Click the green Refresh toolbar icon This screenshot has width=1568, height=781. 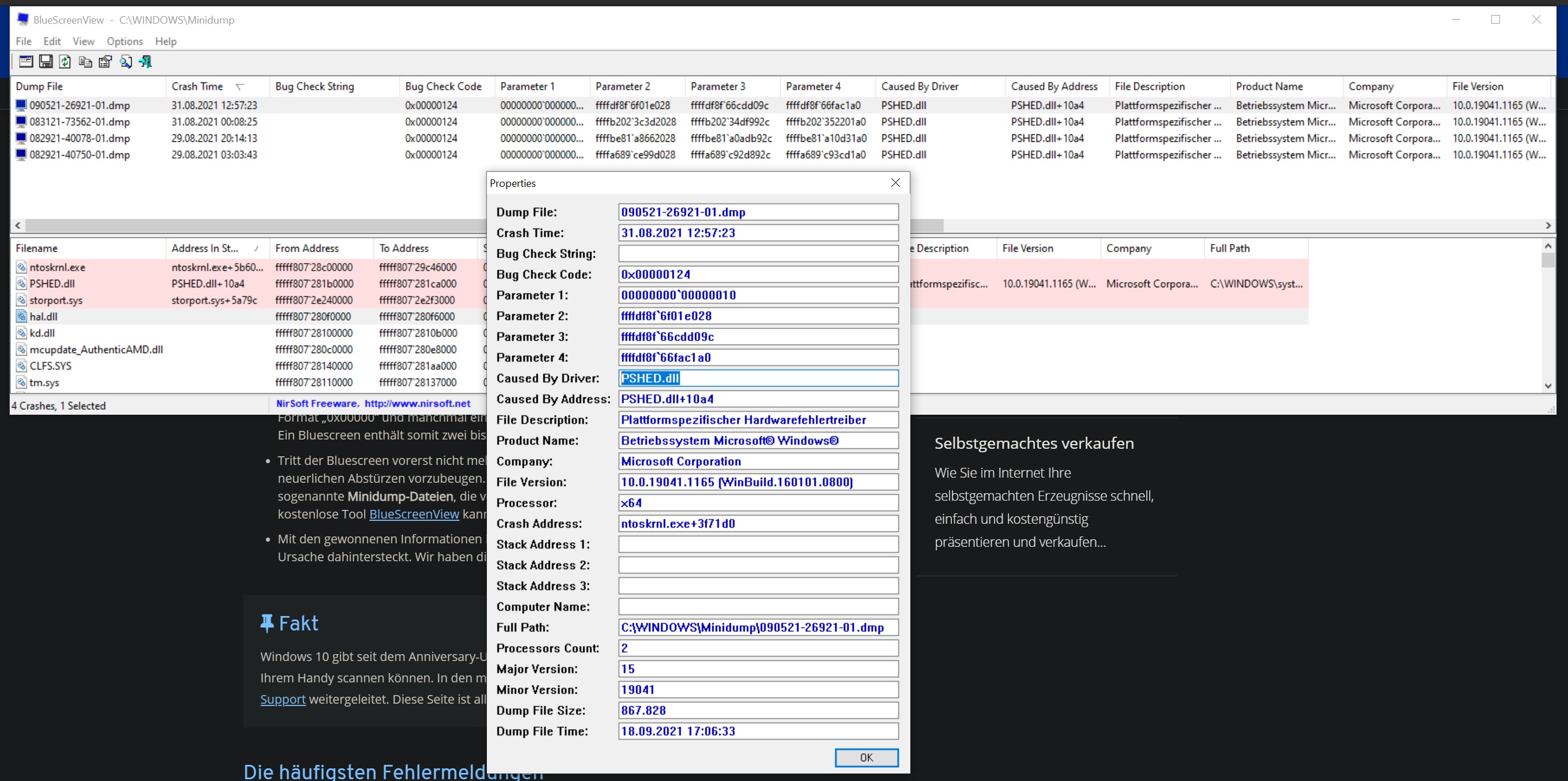click(65, 62)
